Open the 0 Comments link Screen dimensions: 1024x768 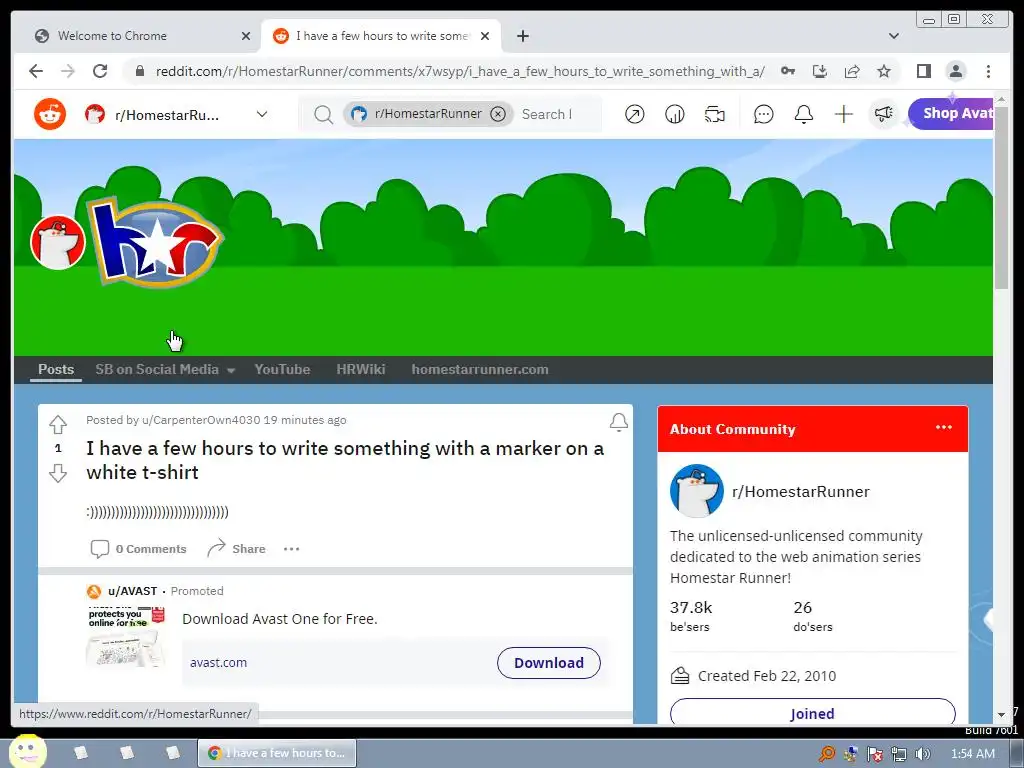pos(138,549)
